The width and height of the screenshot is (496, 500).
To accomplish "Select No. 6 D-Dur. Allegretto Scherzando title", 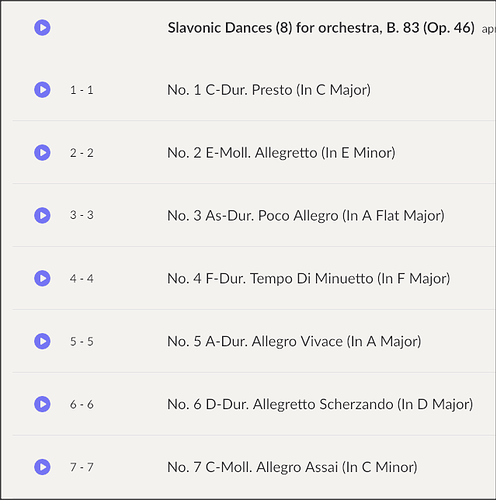I will pos(320,404).
